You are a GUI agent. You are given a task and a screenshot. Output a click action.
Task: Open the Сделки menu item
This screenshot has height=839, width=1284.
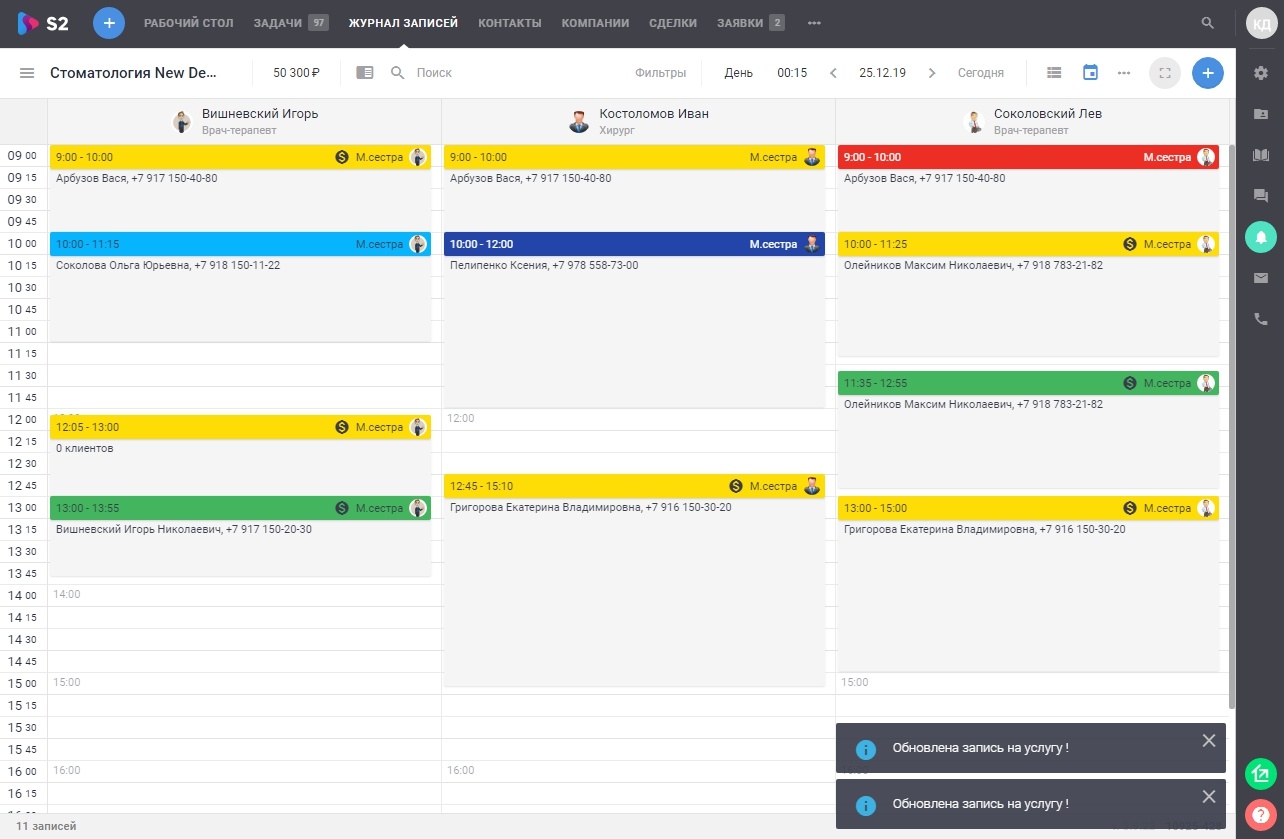point(673,23)
